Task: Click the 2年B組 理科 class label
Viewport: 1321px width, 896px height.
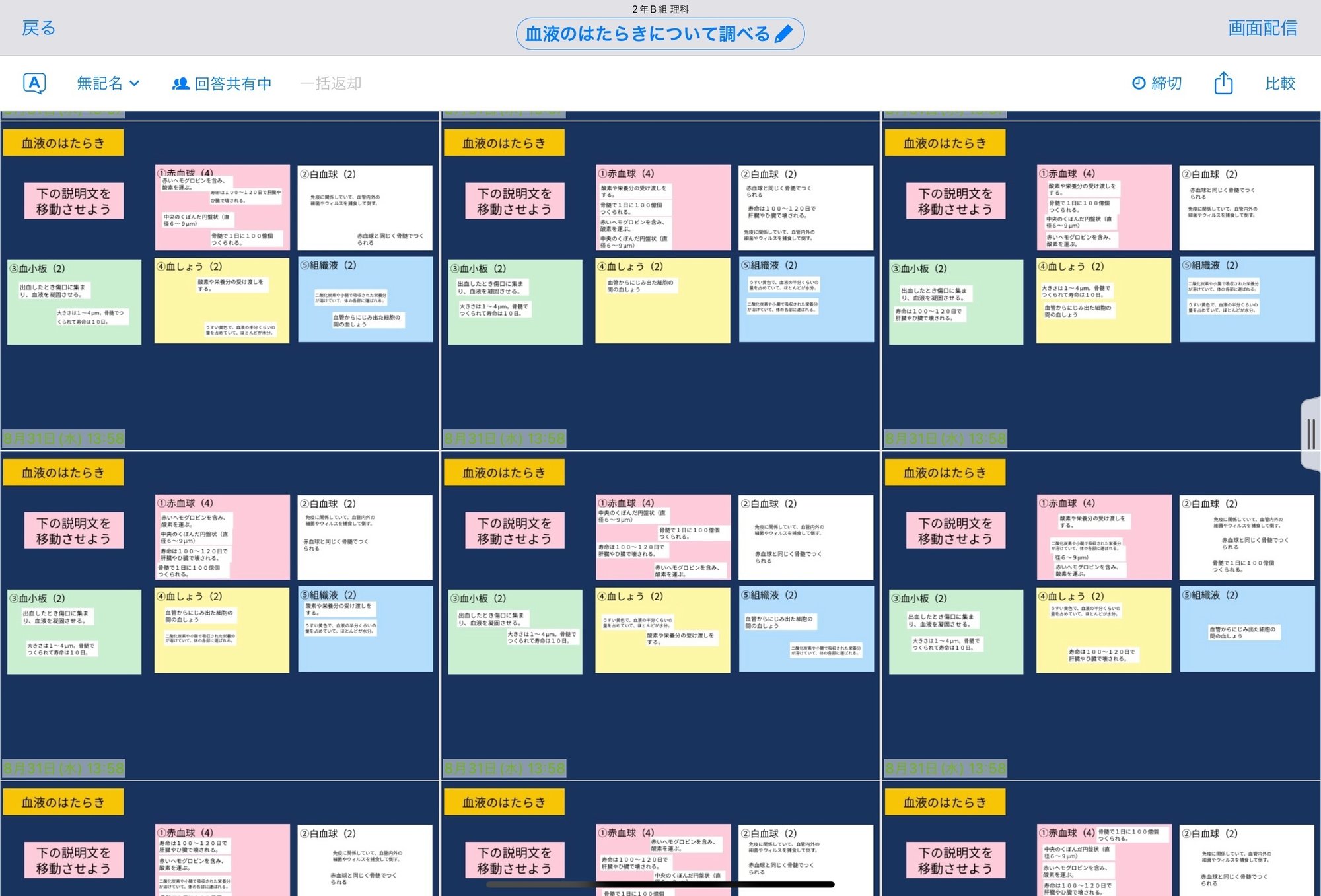Action: point(660,9)
